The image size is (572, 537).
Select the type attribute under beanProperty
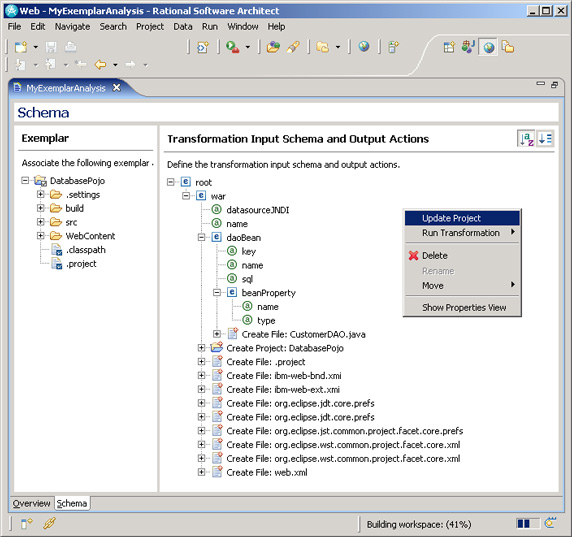266,321
